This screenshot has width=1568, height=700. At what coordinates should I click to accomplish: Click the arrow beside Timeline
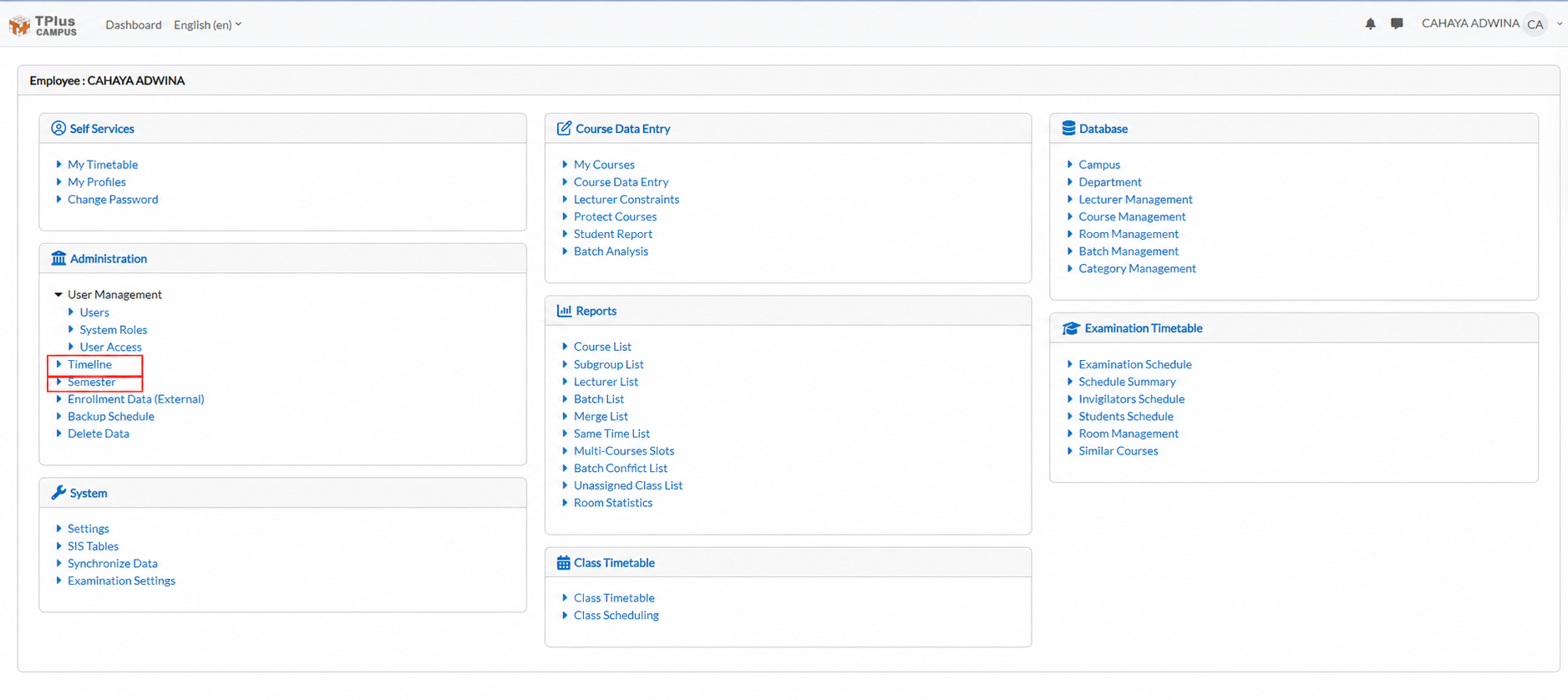tap(58, 364)
